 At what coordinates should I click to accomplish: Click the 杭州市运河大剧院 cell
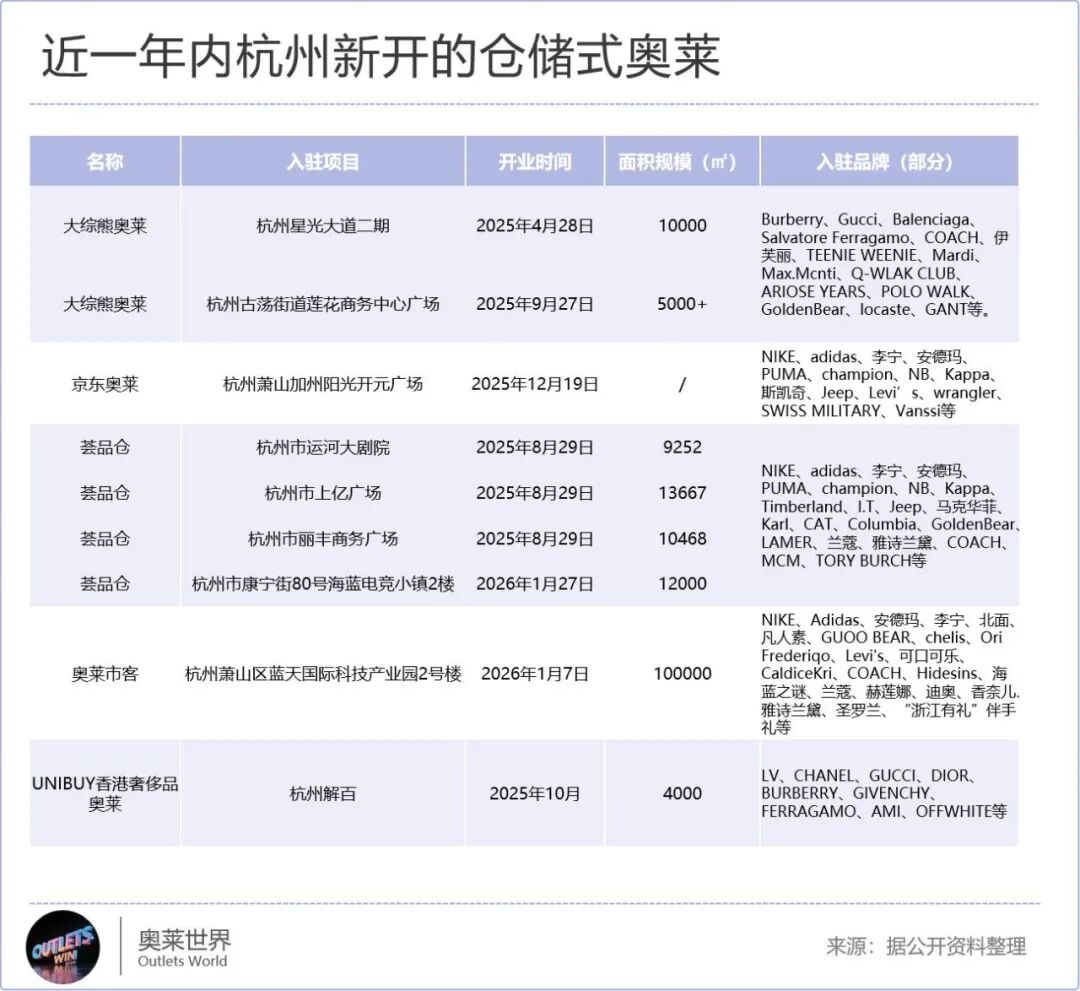click(x=323, y=447)
